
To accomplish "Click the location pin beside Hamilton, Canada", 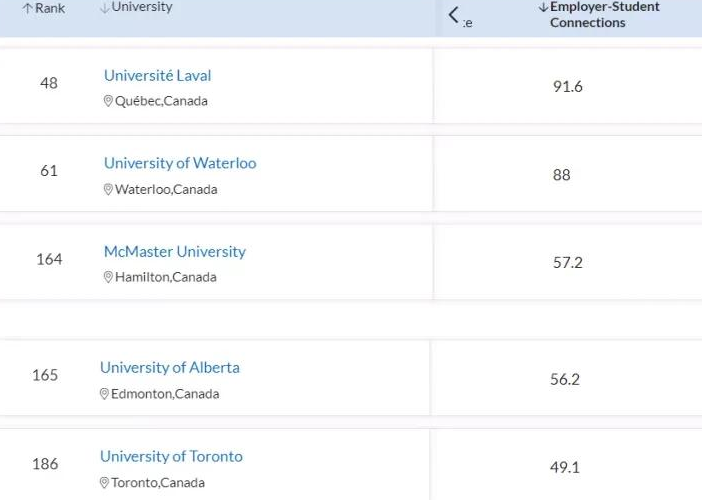I will (109, 277).
